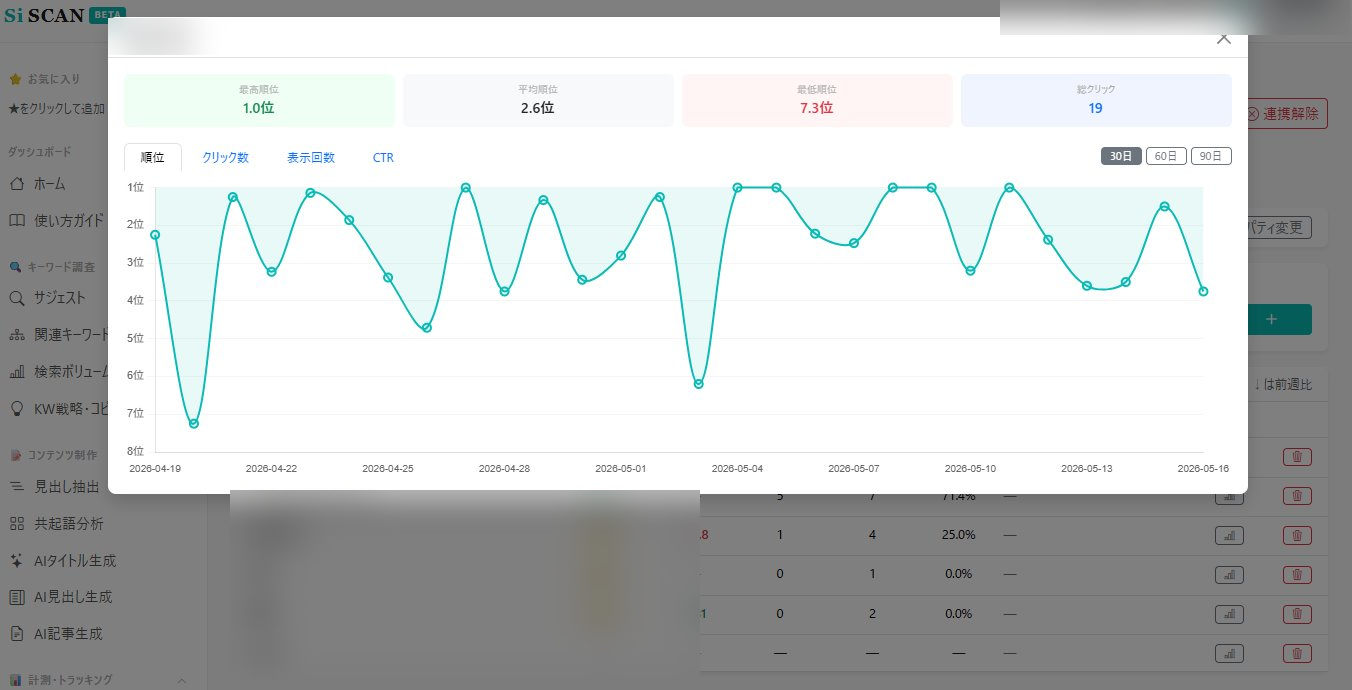Click the 2026-04-22 axis date label
The image size is (1352, 690).
click(271, 468)
